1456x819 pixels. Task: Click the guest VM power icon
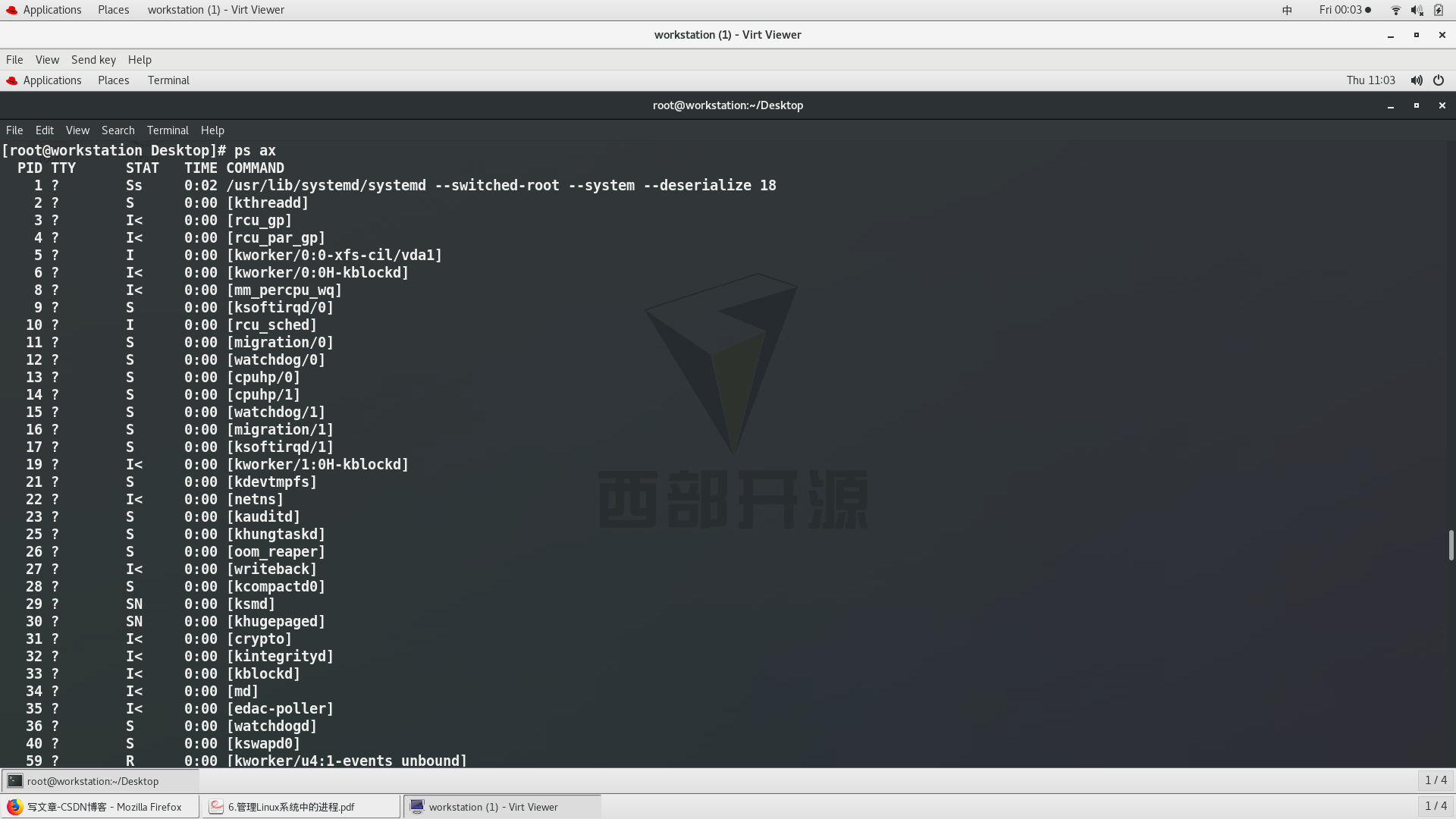tap(1439, 80)
